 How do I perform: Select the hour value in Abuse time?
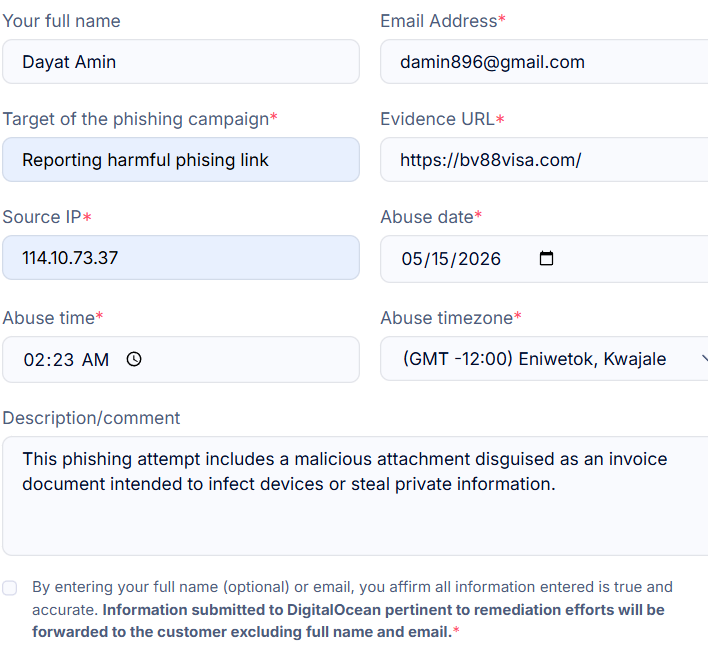[33, 360]
